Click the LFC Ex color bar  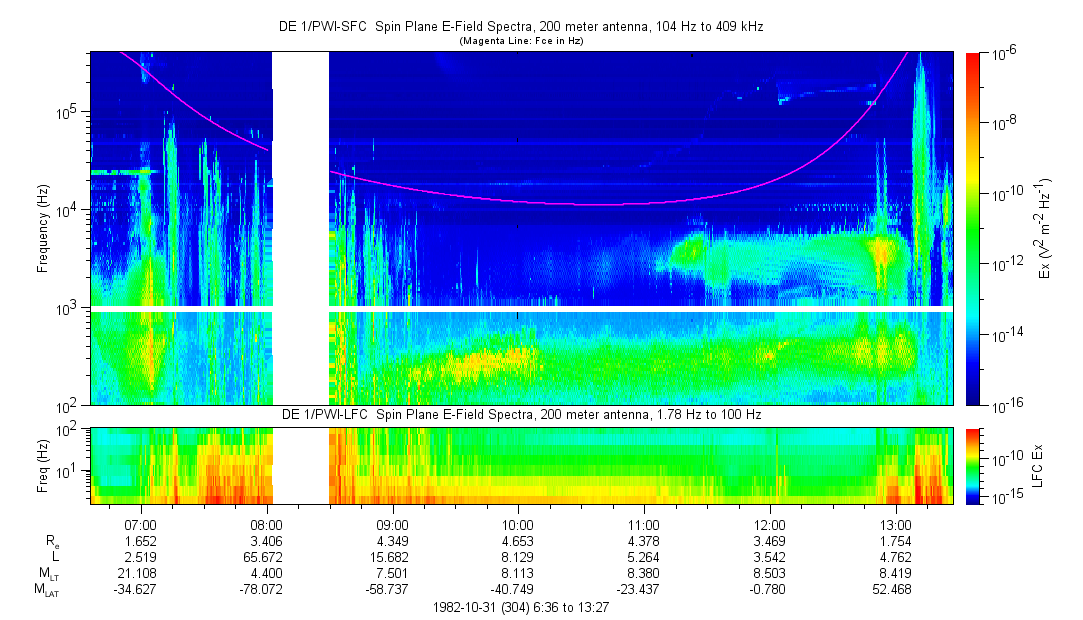click(x=972, y=466)
